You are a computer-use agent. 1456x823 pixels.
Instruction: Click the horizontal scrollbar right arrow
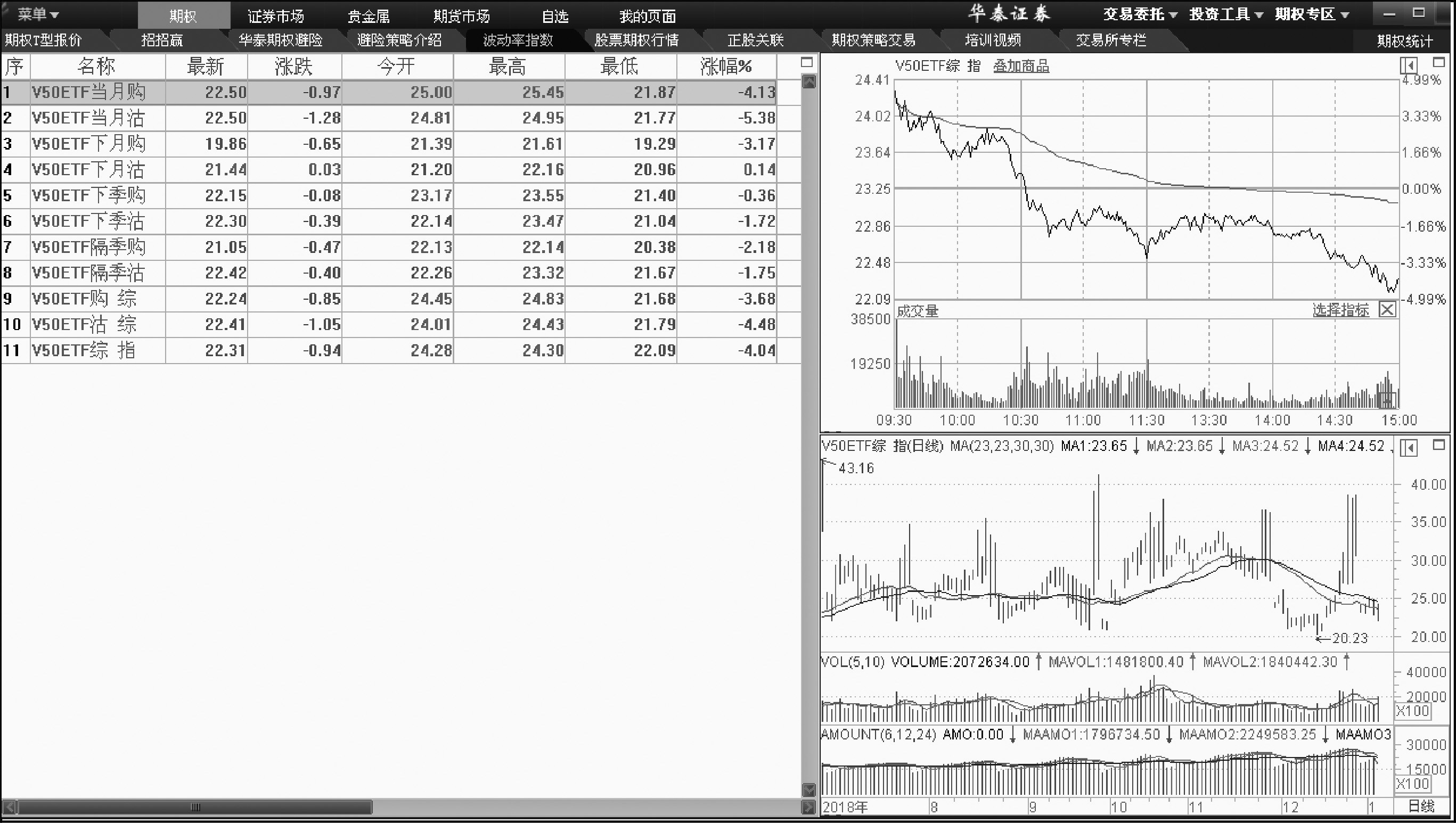tap(808, 806)
